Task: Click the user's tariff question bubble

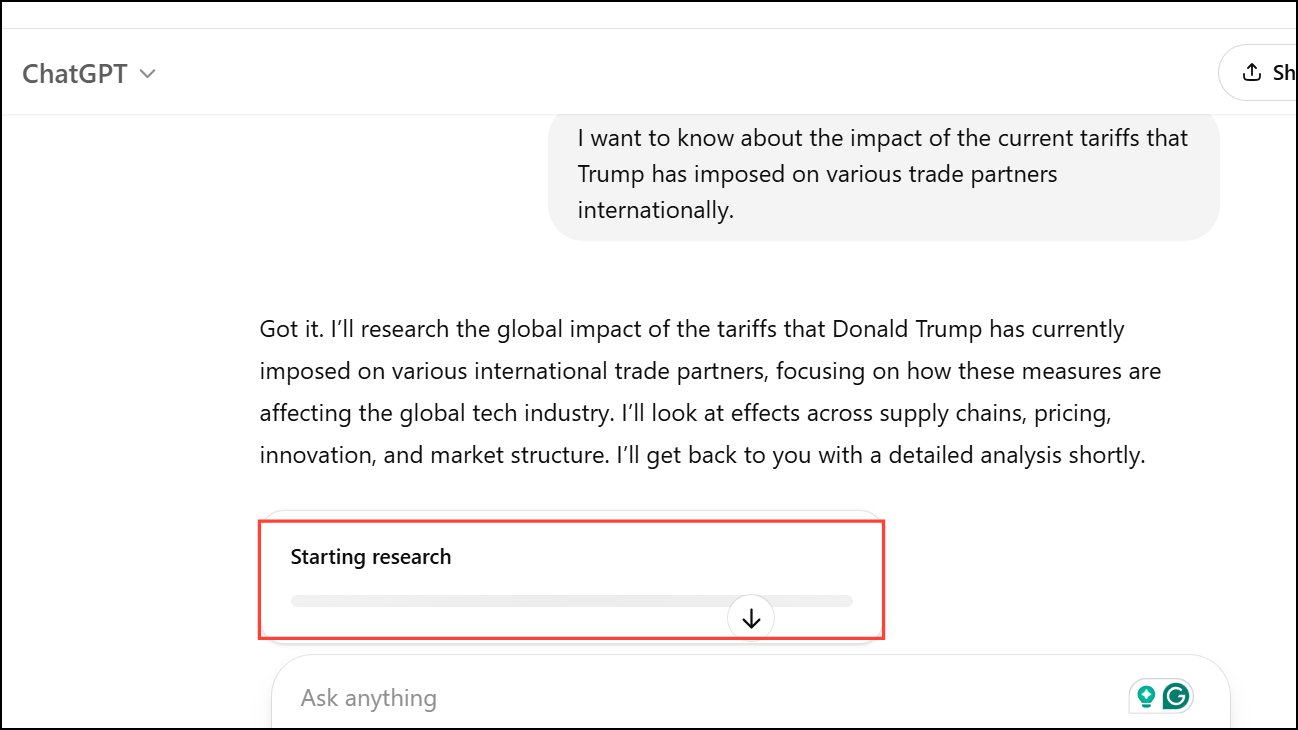Action: (883, 174)
